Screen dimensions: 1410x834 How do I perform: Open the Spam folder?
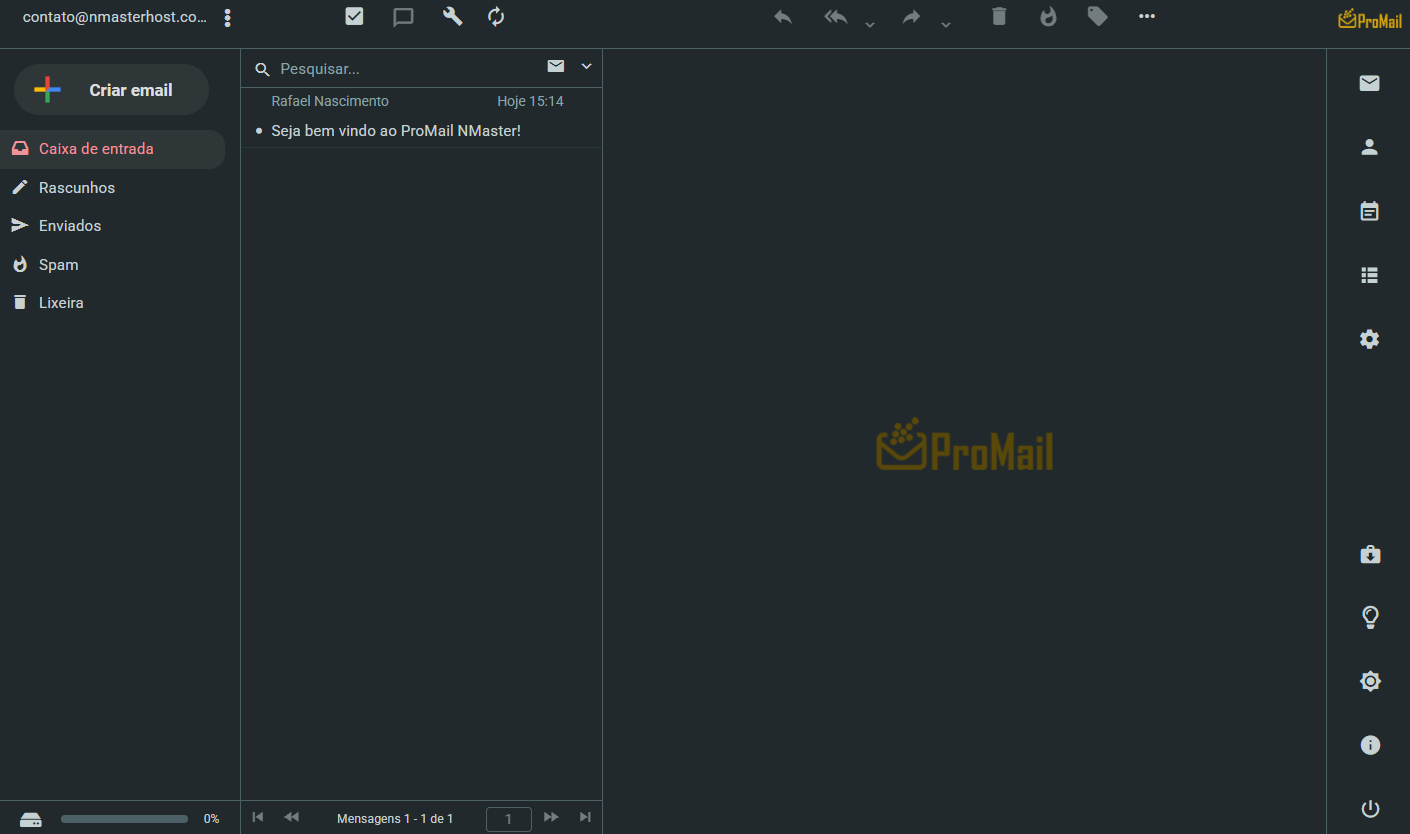click(x=112, y=265)
